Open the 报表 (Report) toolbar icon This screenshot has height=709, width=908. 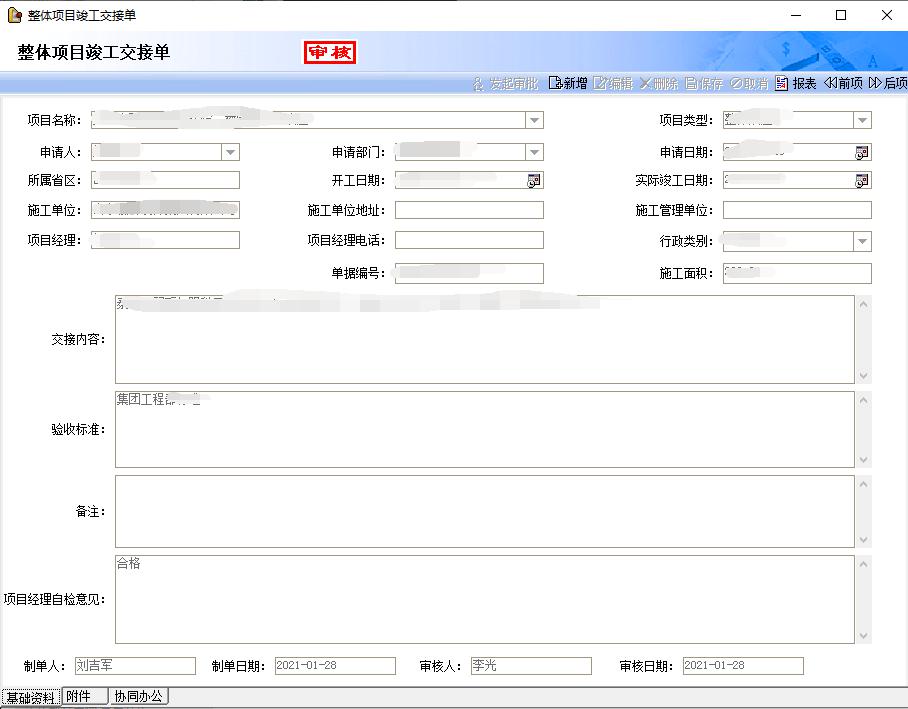[795, 84]
